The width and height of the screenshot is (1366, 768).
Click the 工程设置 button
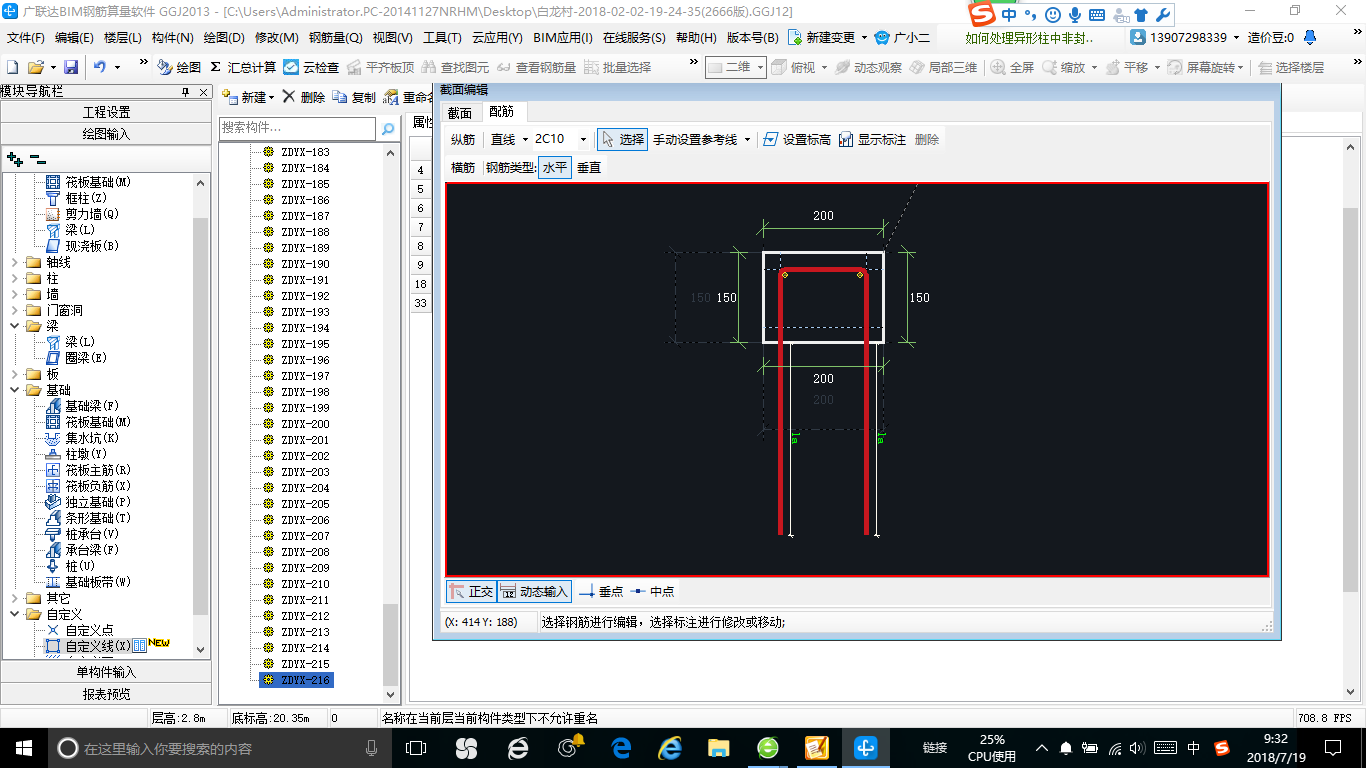[107, 112]
